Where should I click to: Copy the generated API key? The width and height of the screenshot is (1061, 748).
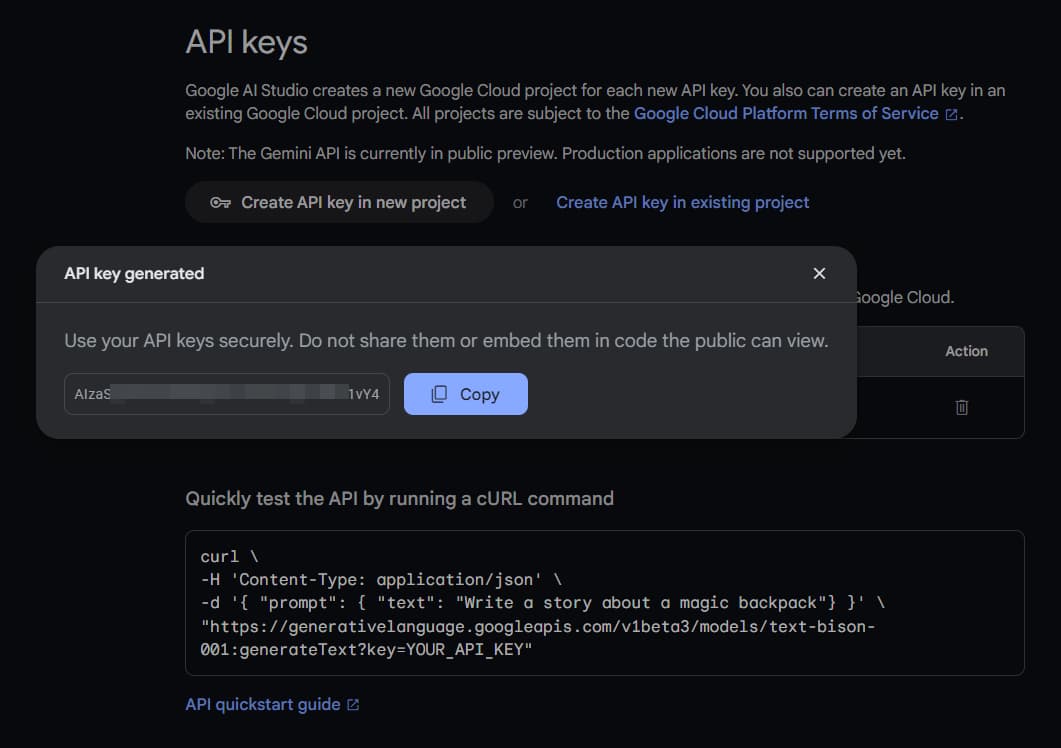465,393
